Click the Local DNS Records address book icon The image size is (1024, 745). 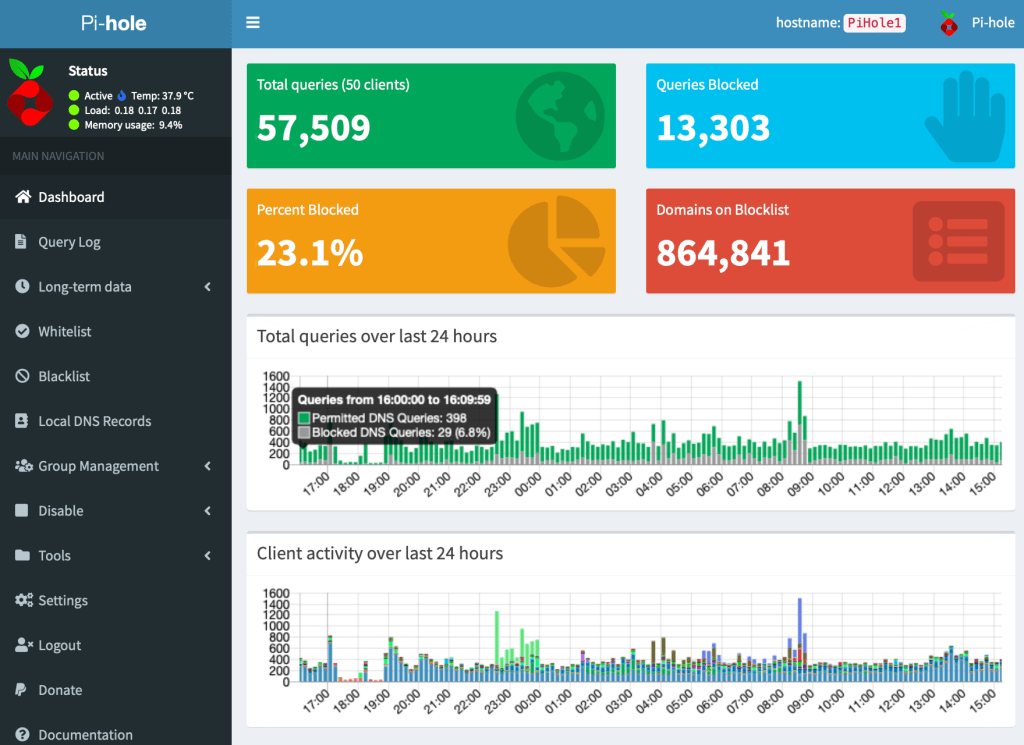(22, 421)
